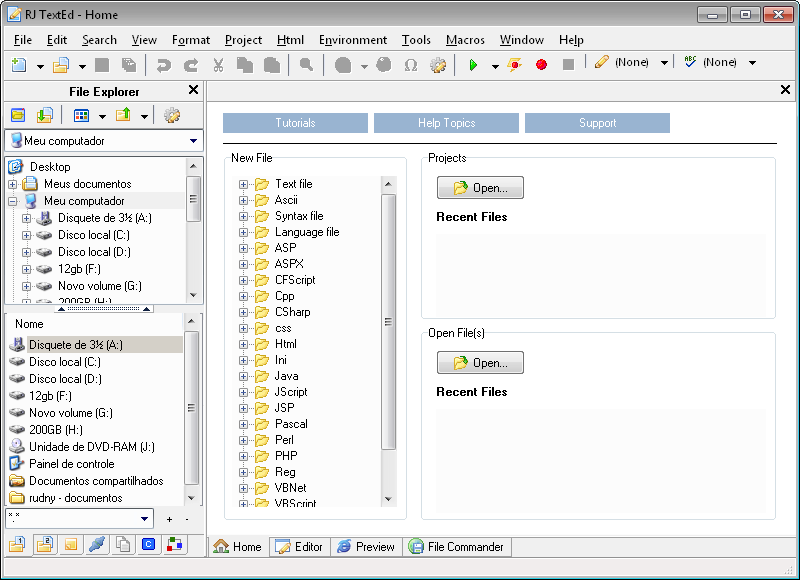Switch to the File Commander tab
This screenshot has width=800, height=580.
point(457,547)
